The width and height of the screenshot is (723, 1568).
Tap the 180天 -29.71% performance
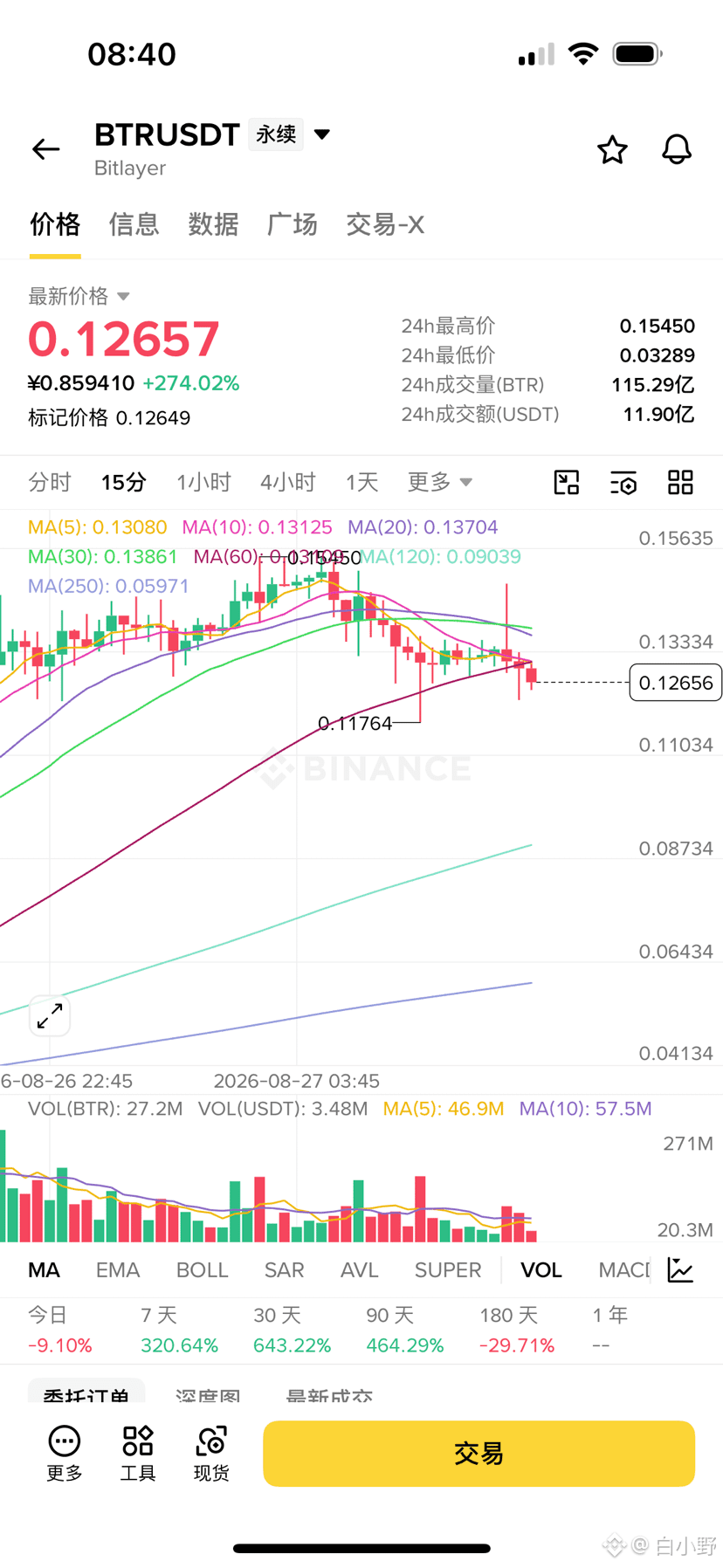pyautogui.click(x=517, y=1331)
